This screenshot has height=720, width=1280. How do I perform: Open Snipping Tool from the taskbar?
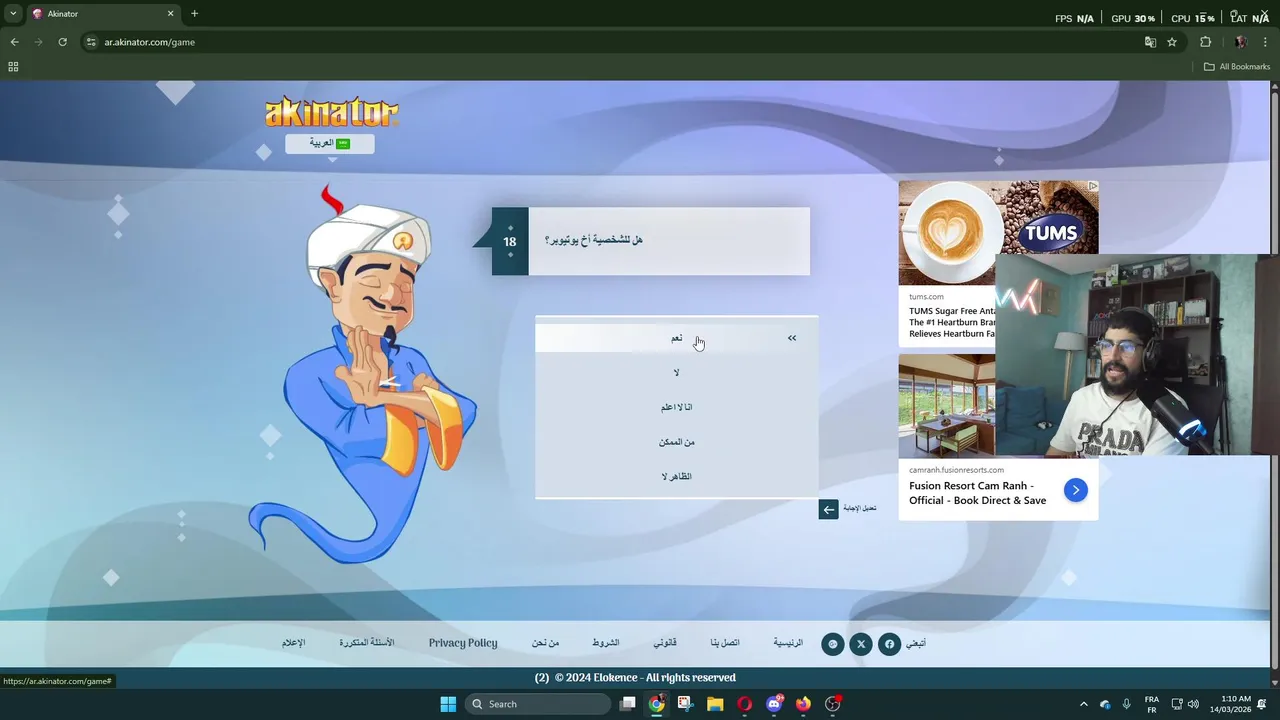click(685, 704)
